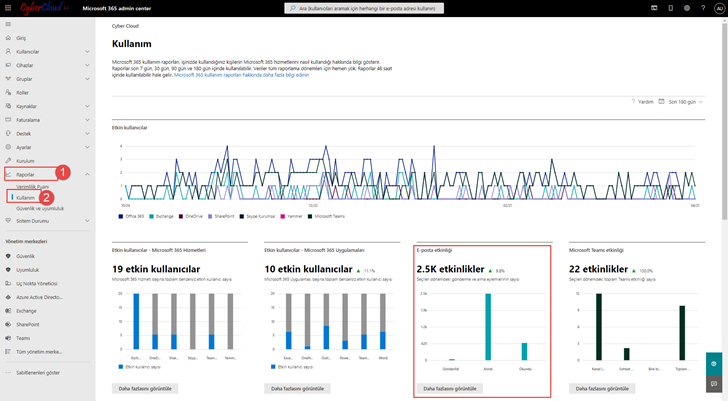Open the feedback chat floating button

coord(714,384)
